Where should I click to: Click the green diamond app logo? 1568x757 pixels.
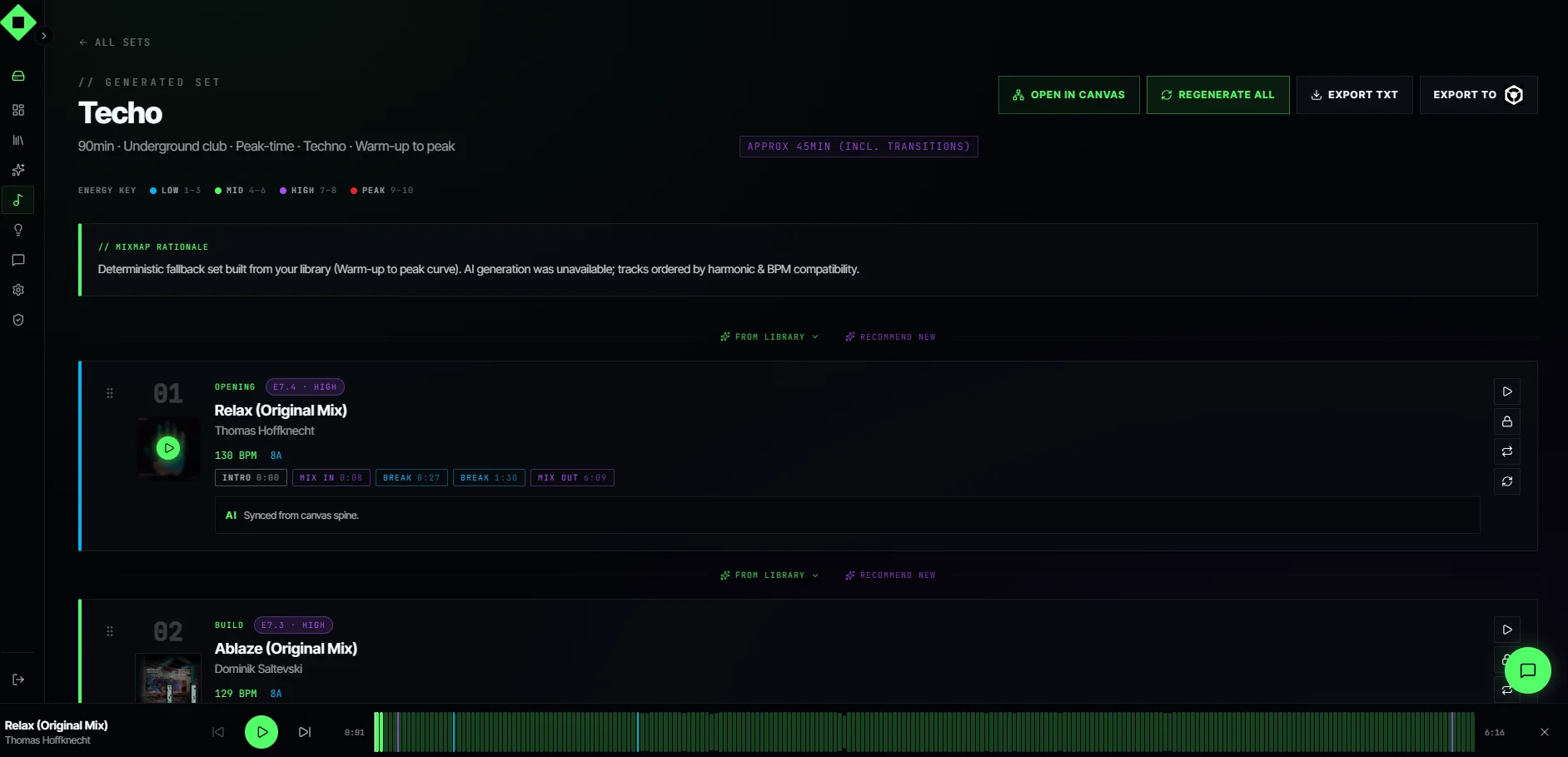click(18, 22)
